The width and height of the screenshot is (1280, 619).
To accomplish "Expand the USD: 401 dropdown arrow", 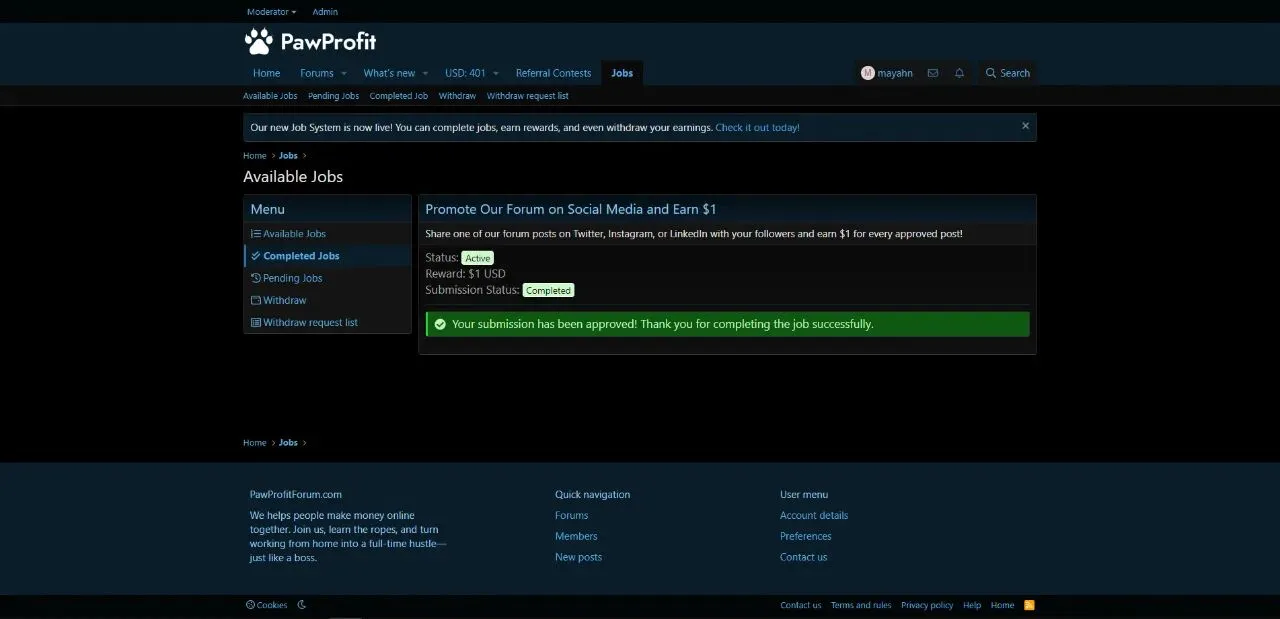I will point(496,73).
